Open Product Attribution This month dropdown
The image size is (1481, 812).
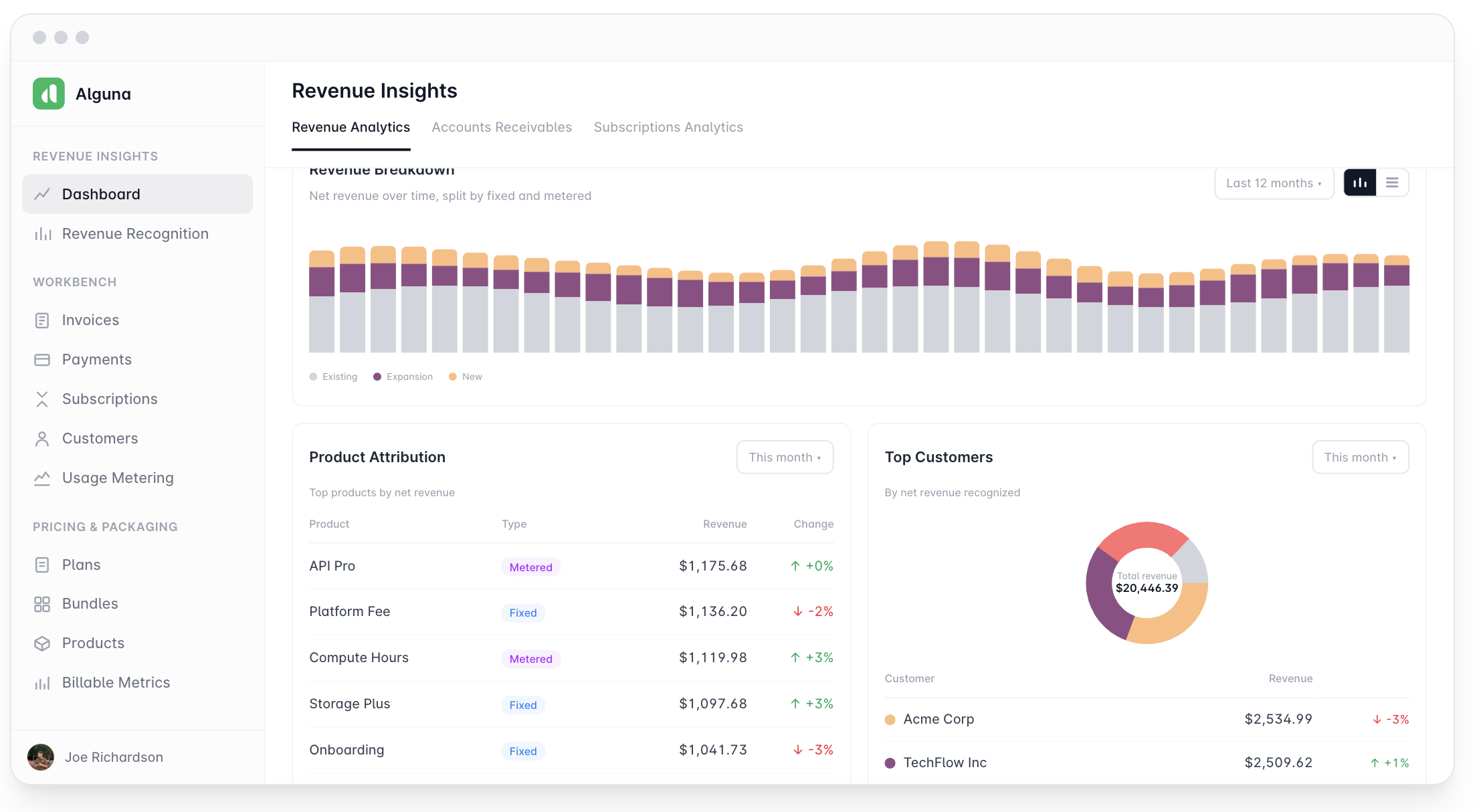[x=785, y=458]
